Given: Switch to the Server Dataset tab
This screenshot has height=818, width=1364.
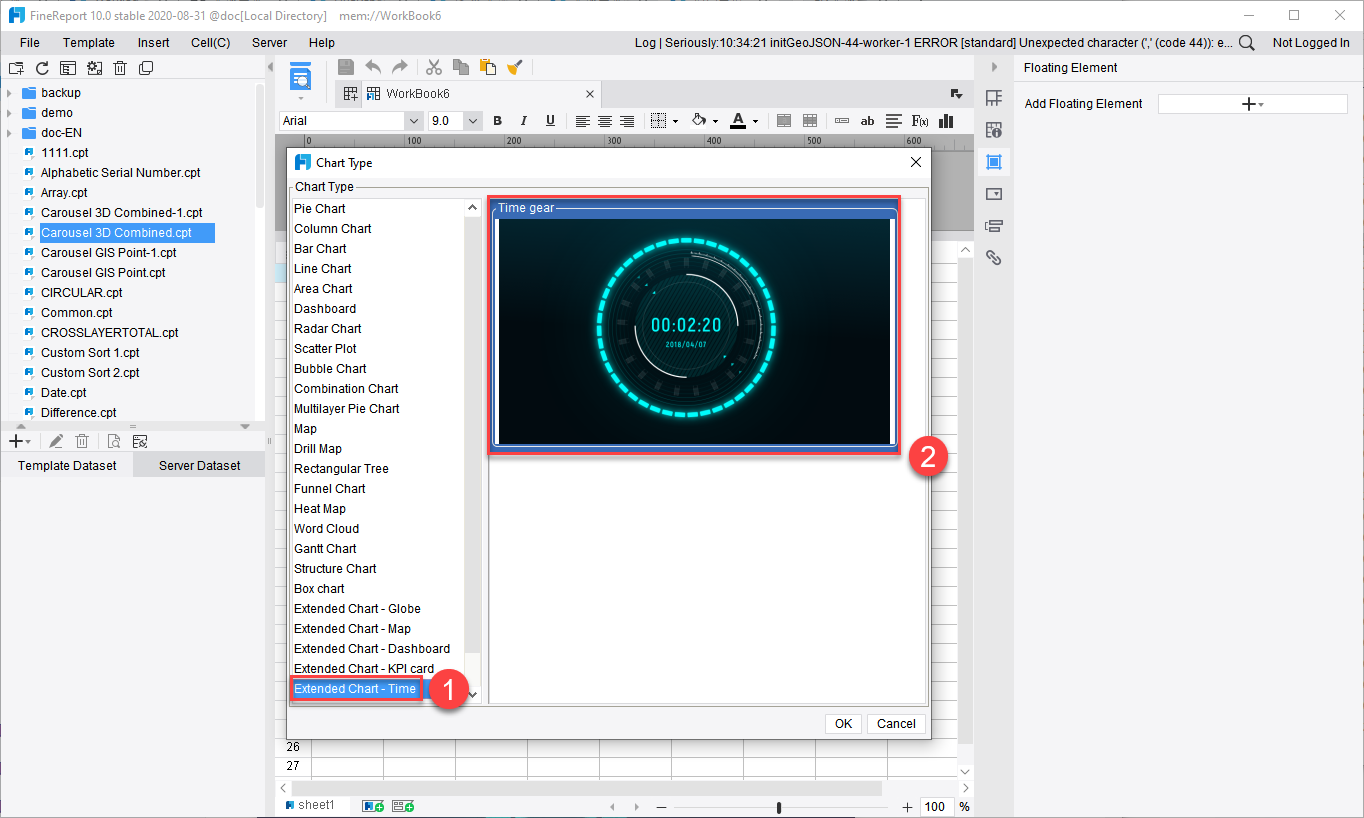Looking at the screenshot, I should 199,465.
